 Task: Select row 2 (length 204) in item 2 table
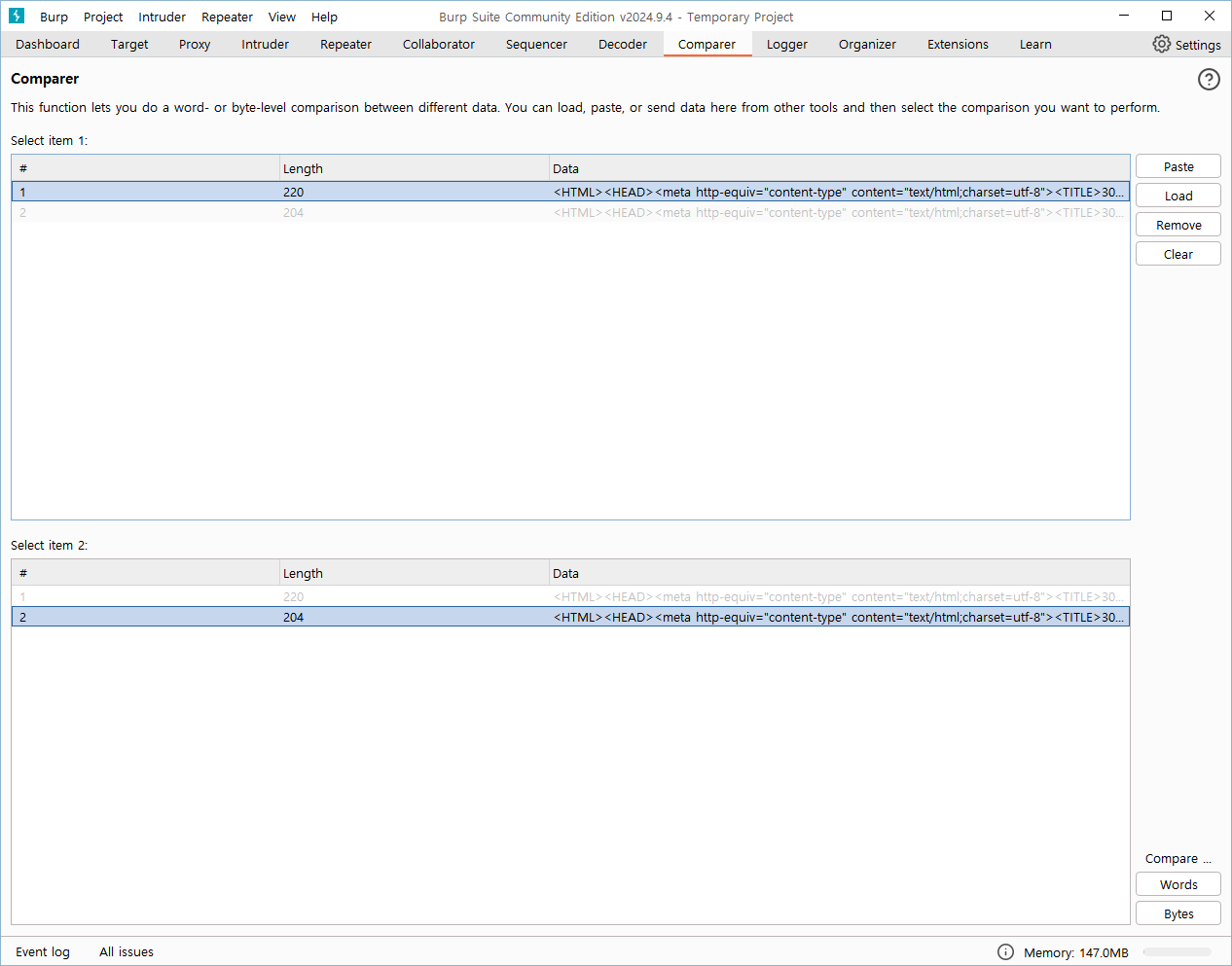click(570, 617)
